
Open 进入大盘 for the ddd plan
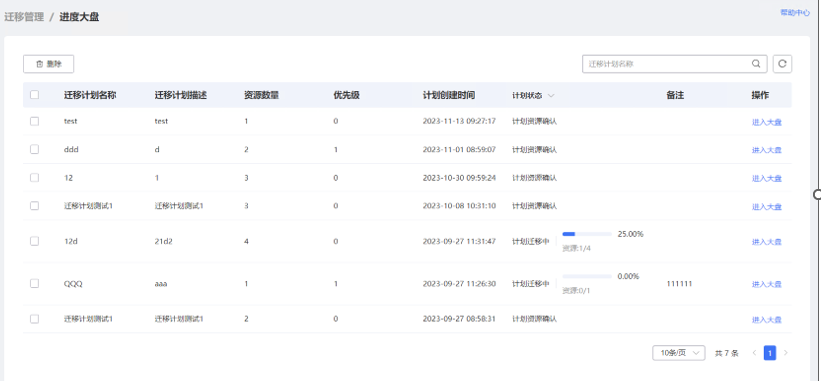(x=767, y=150)
